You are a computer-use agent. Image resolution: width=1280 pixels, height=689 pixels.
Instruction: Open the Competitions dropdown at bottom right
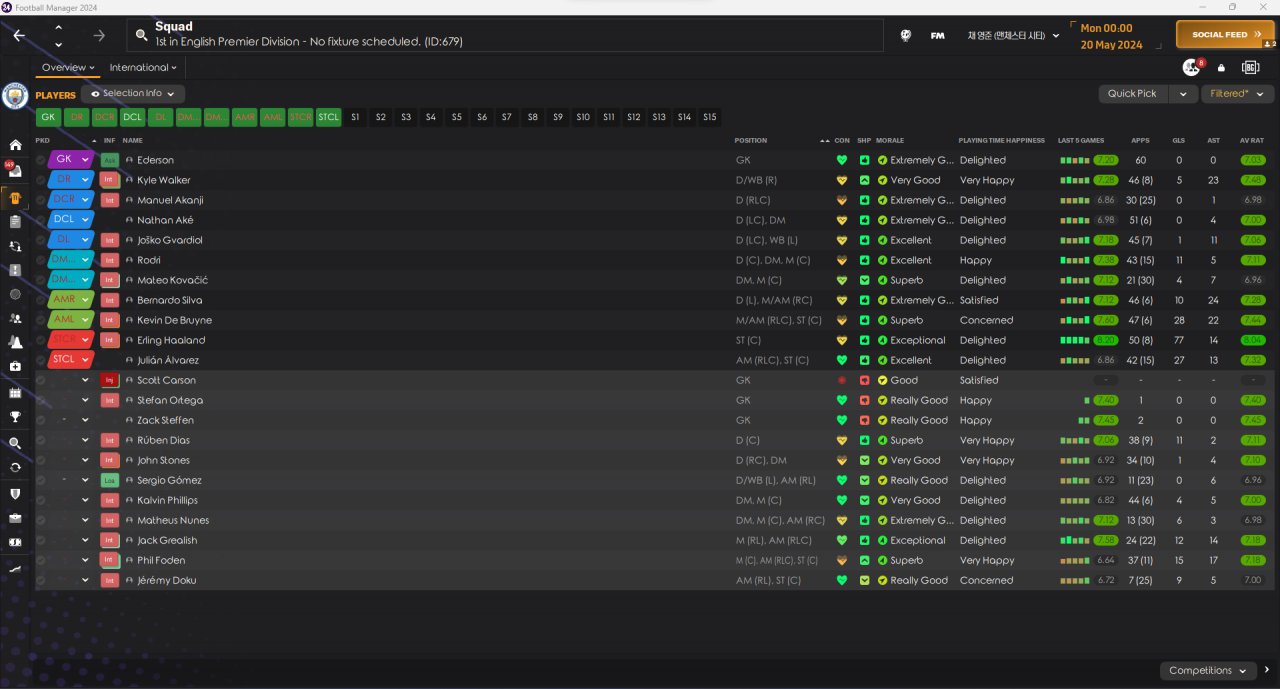point(1208,670)
